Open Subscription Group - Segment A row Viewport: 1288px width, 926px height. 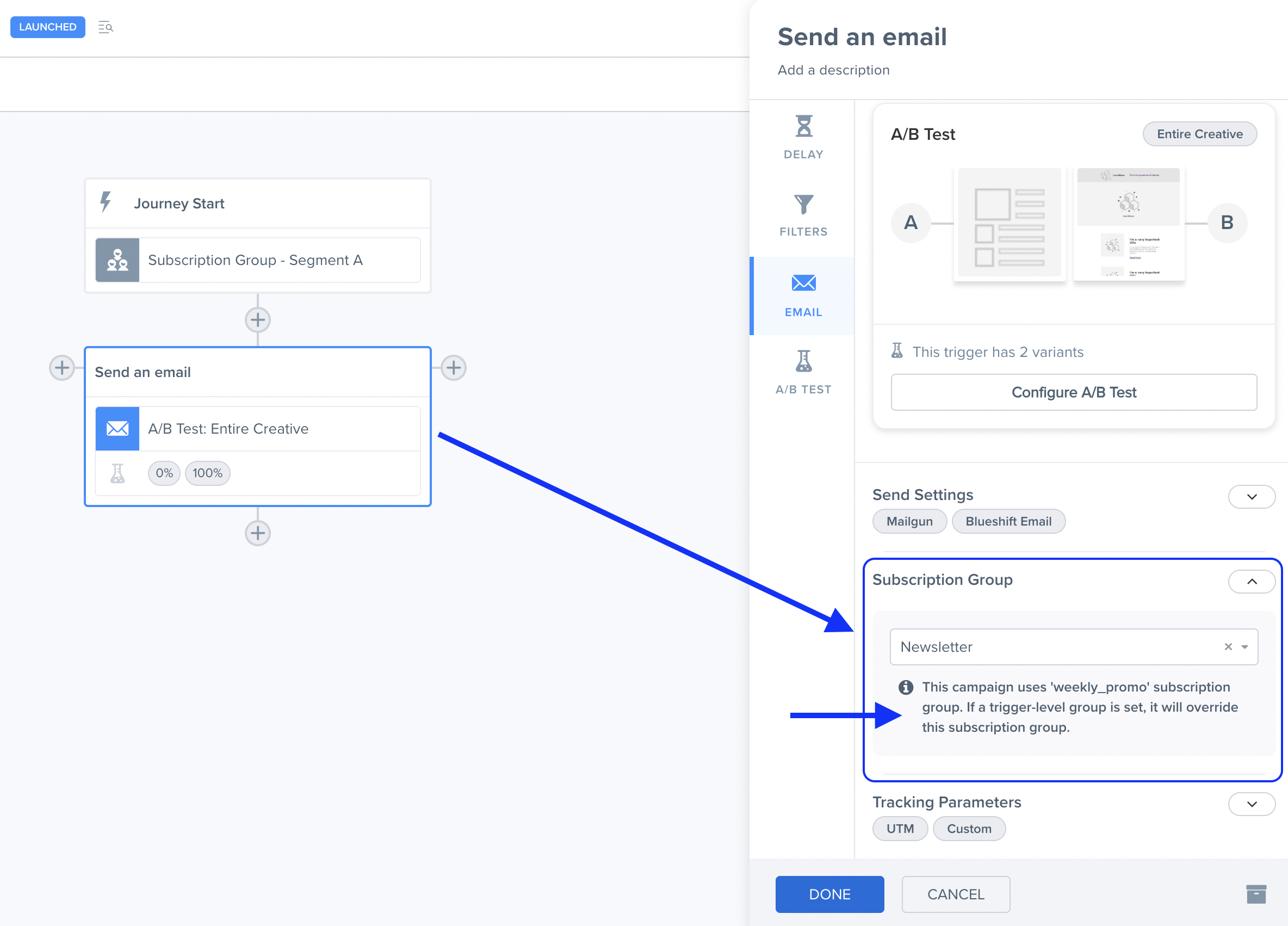point(258,260)
